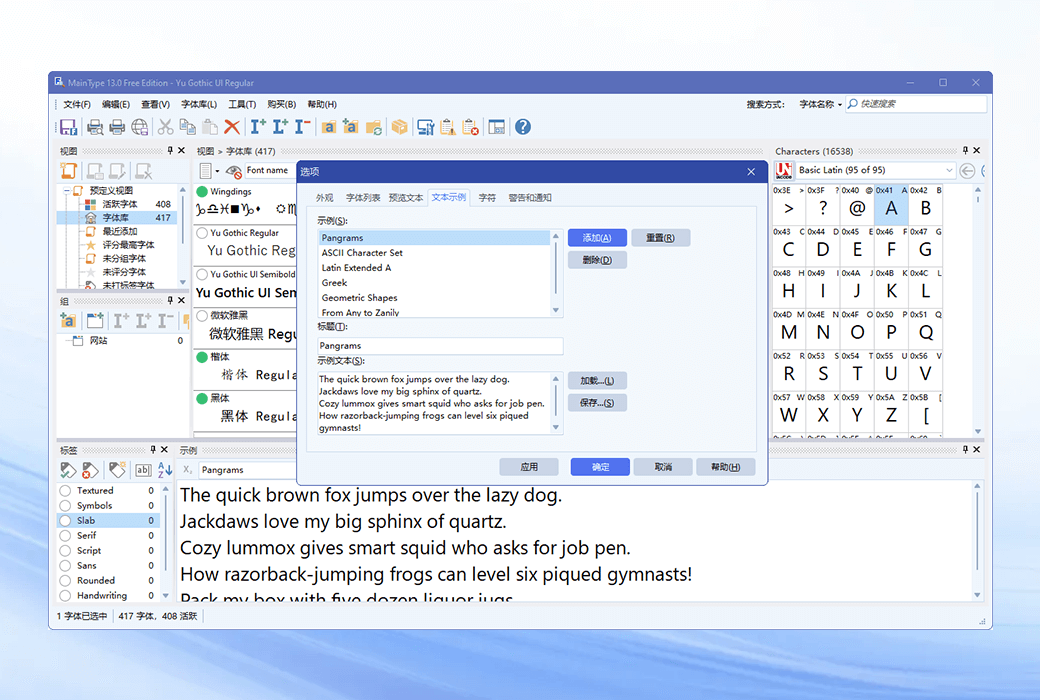The width and height of the screenshot is (1040, 700).
Task: Open the 字体库(L) menu
Action: 199,104
